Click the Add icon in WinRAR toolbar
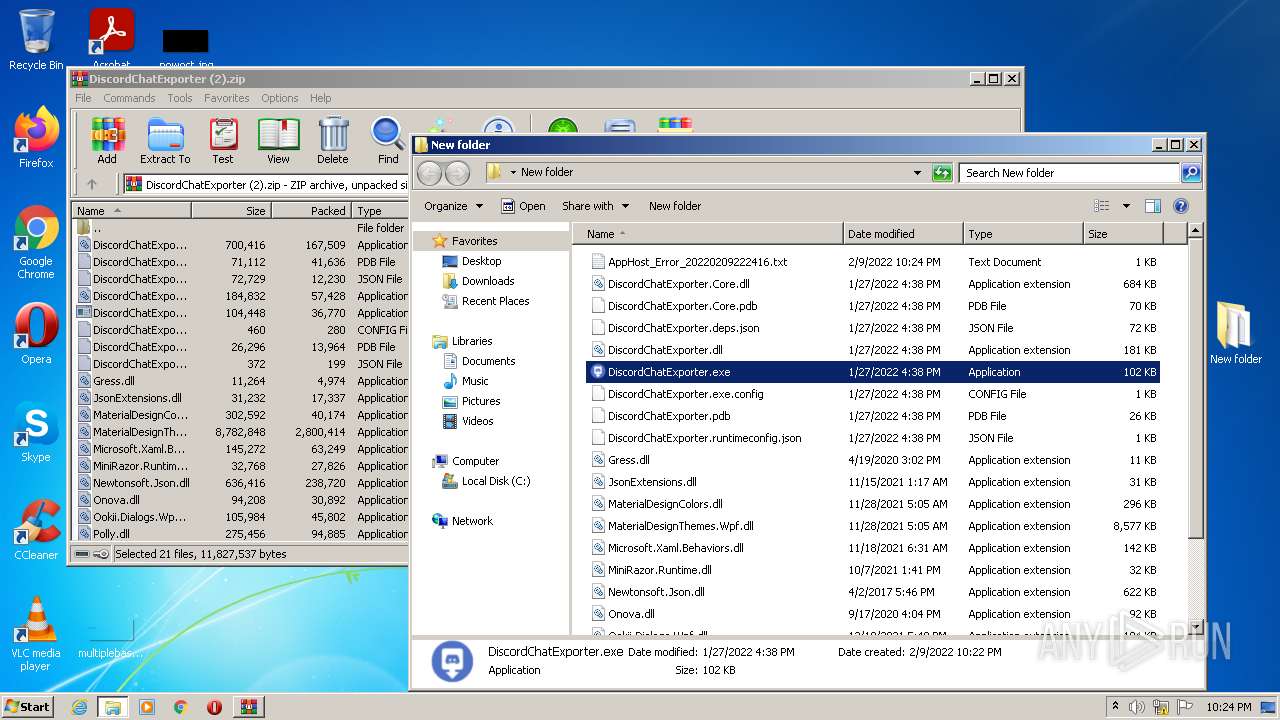The width and height of the screenshot is (1280, 720). point(107,141)
